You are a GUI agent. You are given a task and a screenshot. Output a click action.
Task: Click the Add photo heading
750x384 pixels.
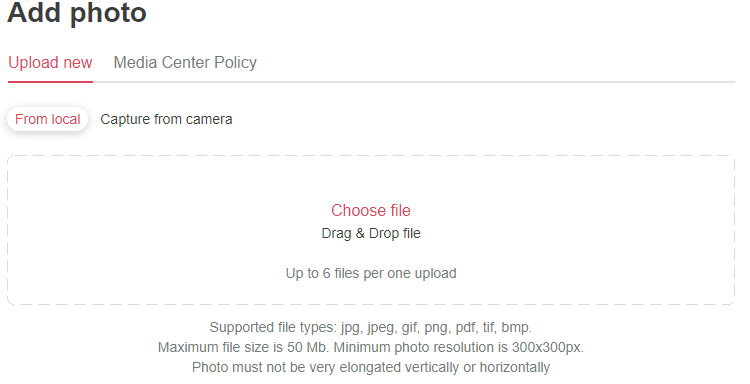(x=77, y=12)
